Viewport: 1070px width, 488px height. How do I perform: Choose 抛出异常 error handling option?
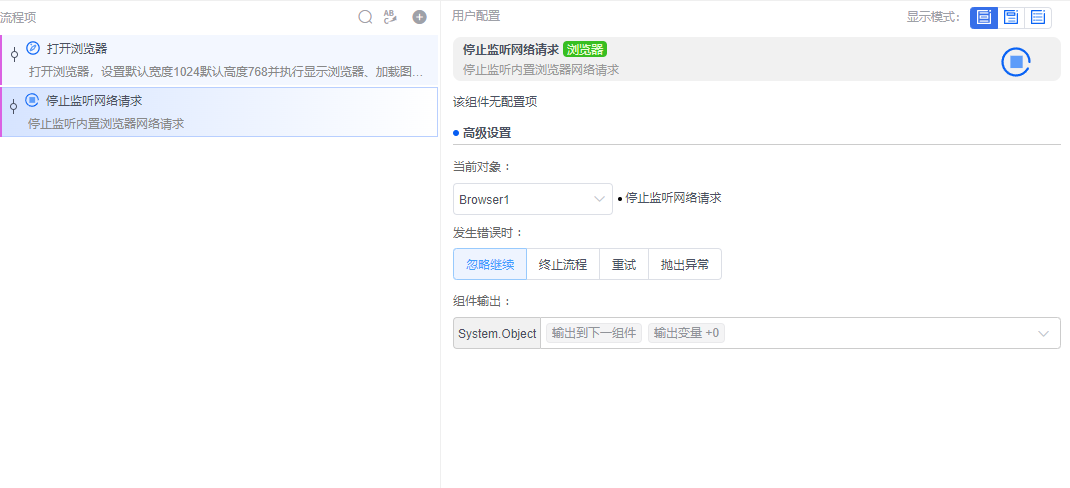coord(684,264)
